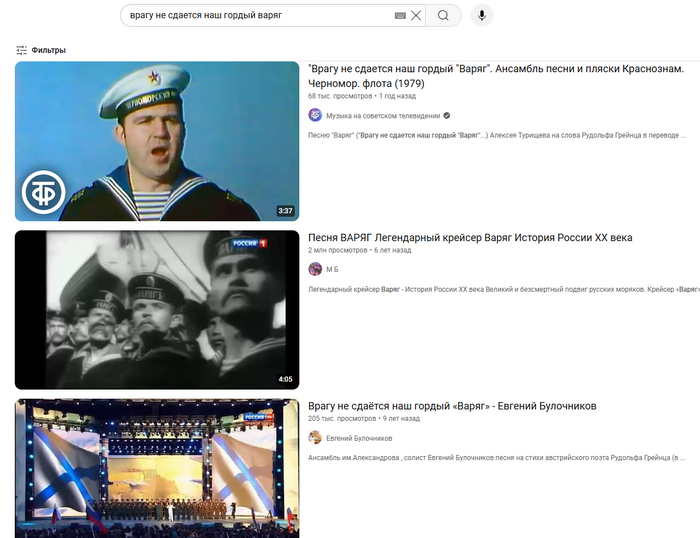
Task: Start voice search with the microphone icon
Action: [482, 15]
